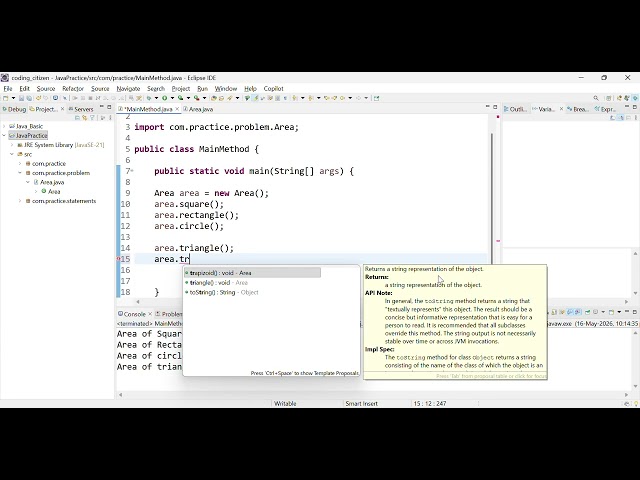Collapse all in Project Explorer toolbar
The height and width of the screenshot is (480, 640).
(77, 118)
